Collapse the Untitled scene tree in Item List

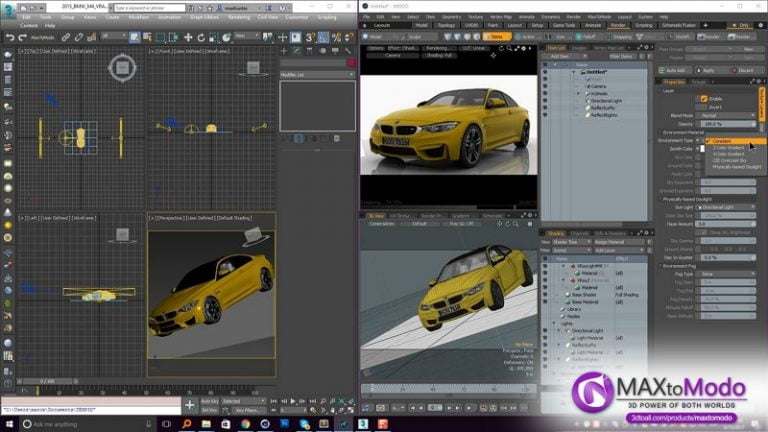point(574,72)
